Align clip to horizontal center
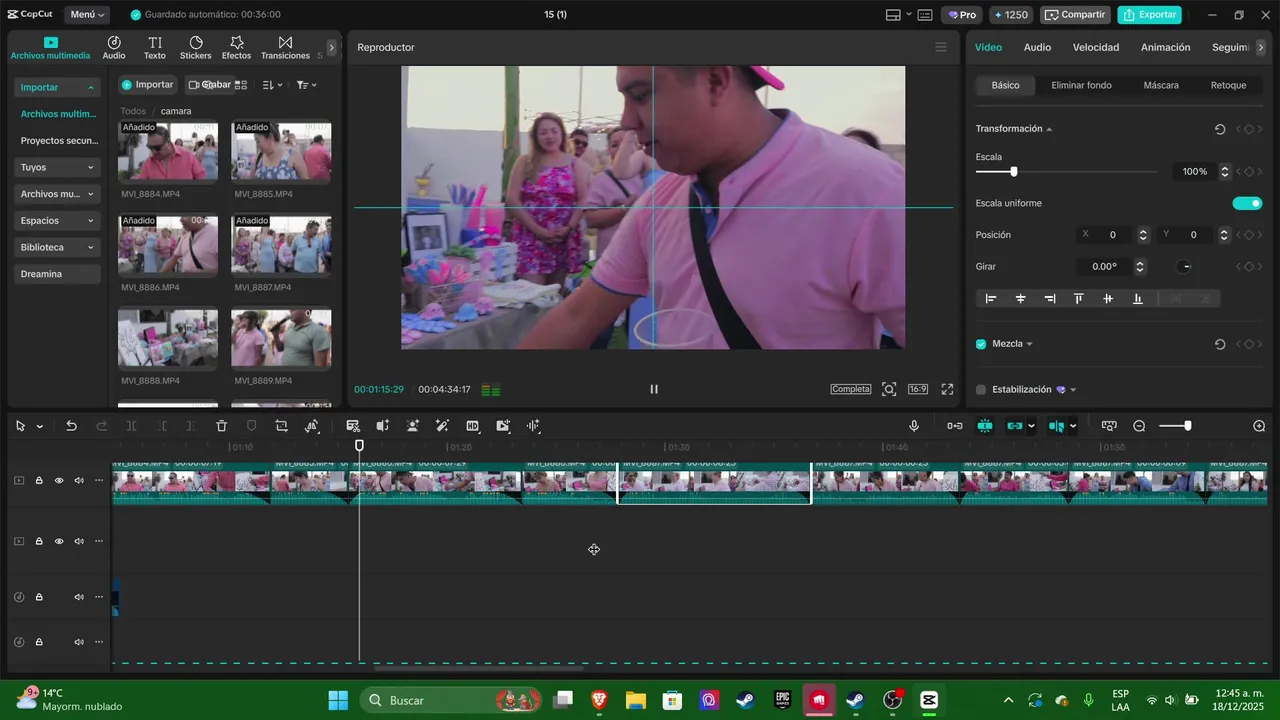Screen dimensions: 1280x720 (x=1021, y=299)
